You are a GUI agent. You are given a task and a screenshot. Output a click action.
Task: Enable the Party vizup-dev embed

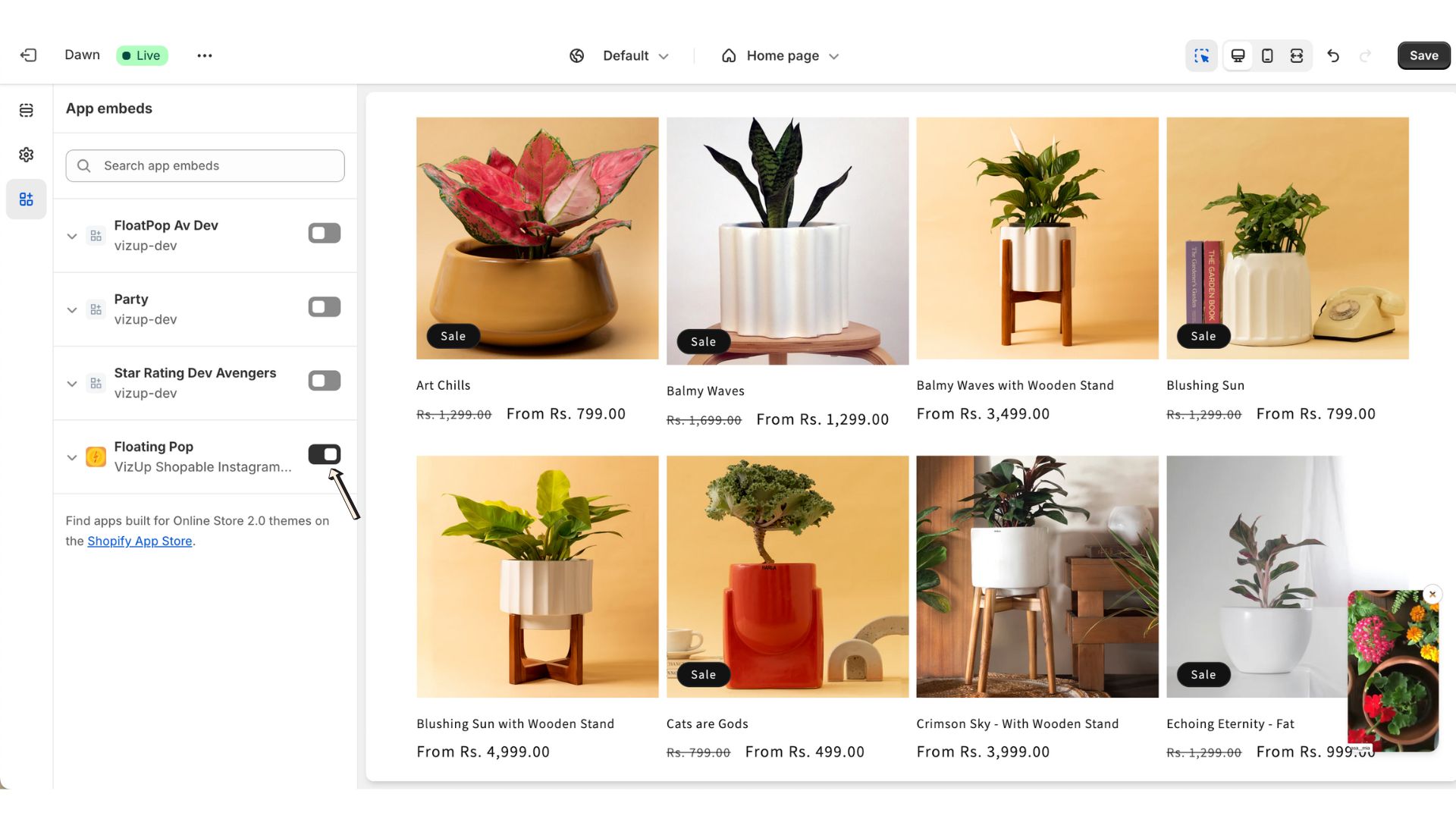[324, 307]
